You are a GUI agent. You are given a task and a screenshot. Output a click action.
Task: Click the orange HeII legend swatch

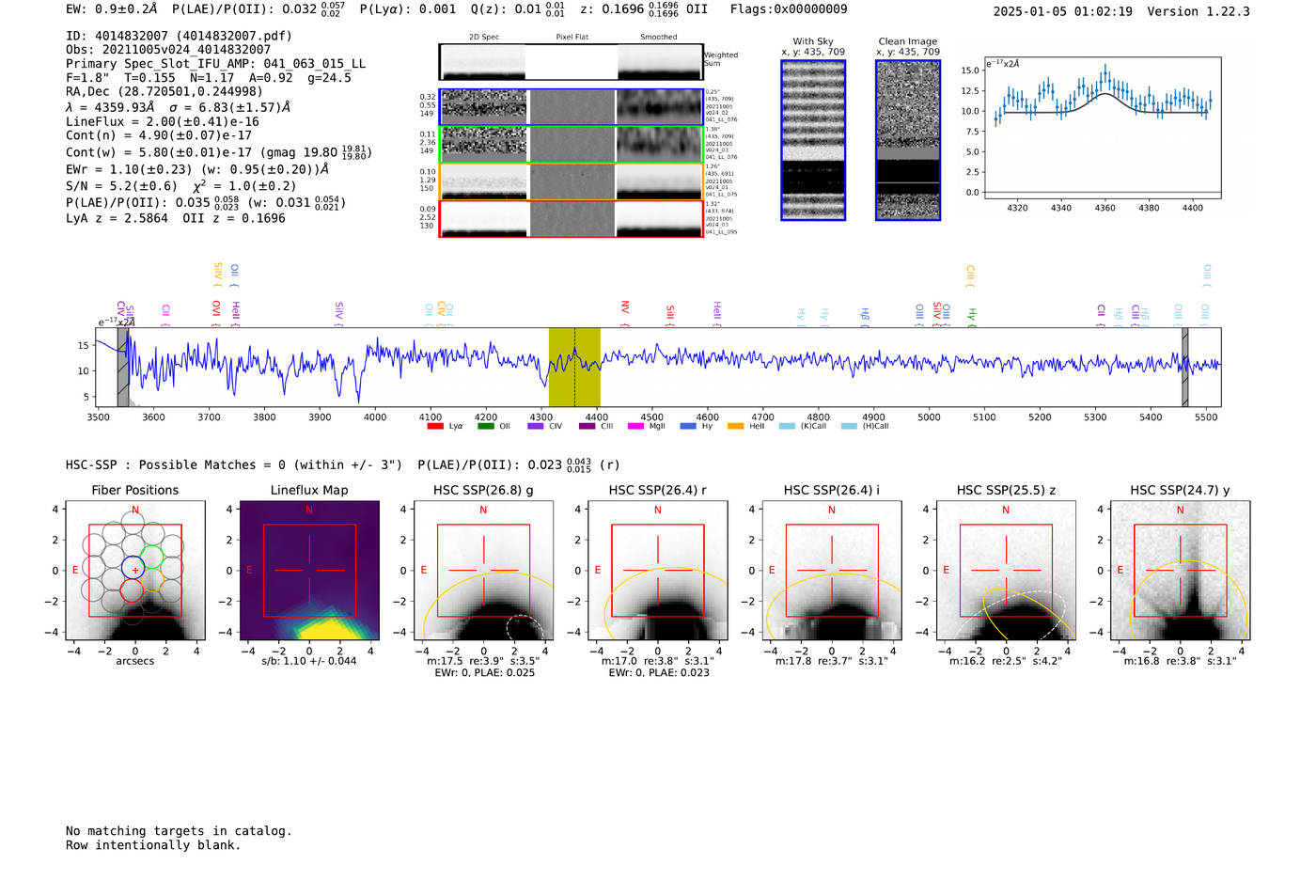tap(735, 426)
